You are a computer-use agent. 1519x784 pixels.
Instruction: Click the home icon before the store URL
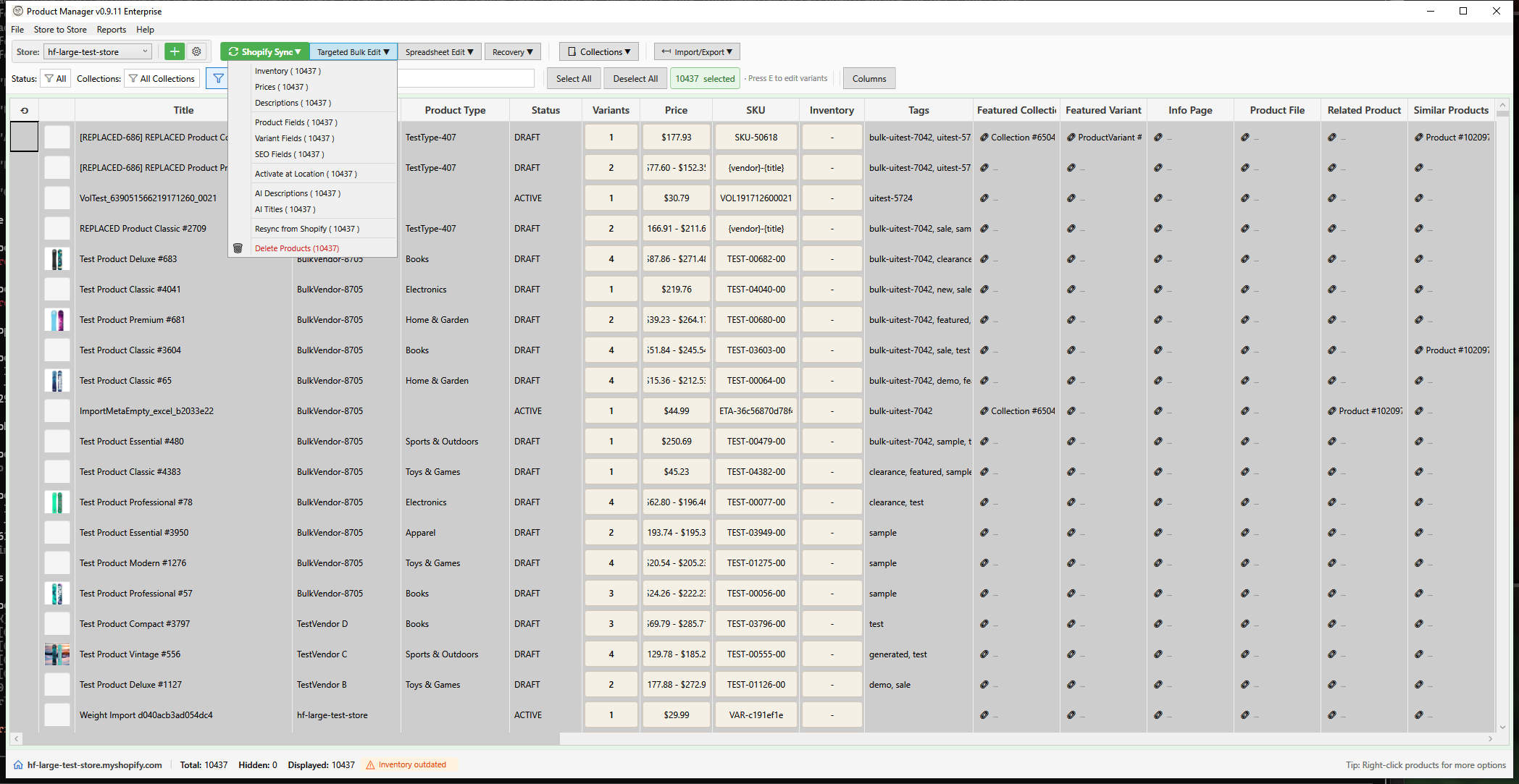[20, 764]
